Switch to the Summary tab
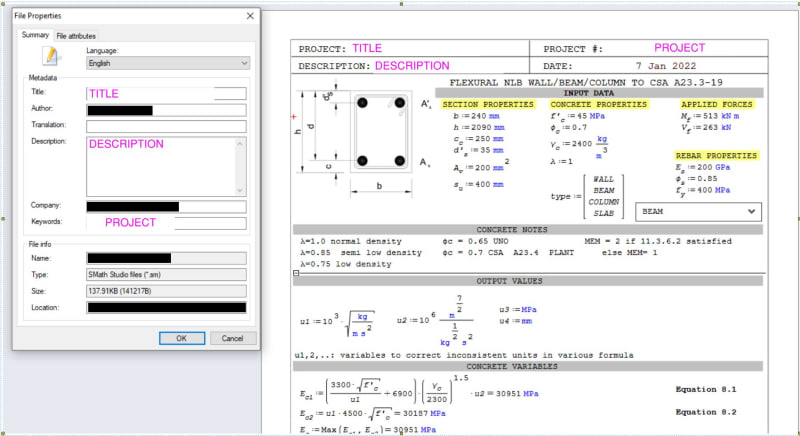800x436 pixels. click(35, 35)
